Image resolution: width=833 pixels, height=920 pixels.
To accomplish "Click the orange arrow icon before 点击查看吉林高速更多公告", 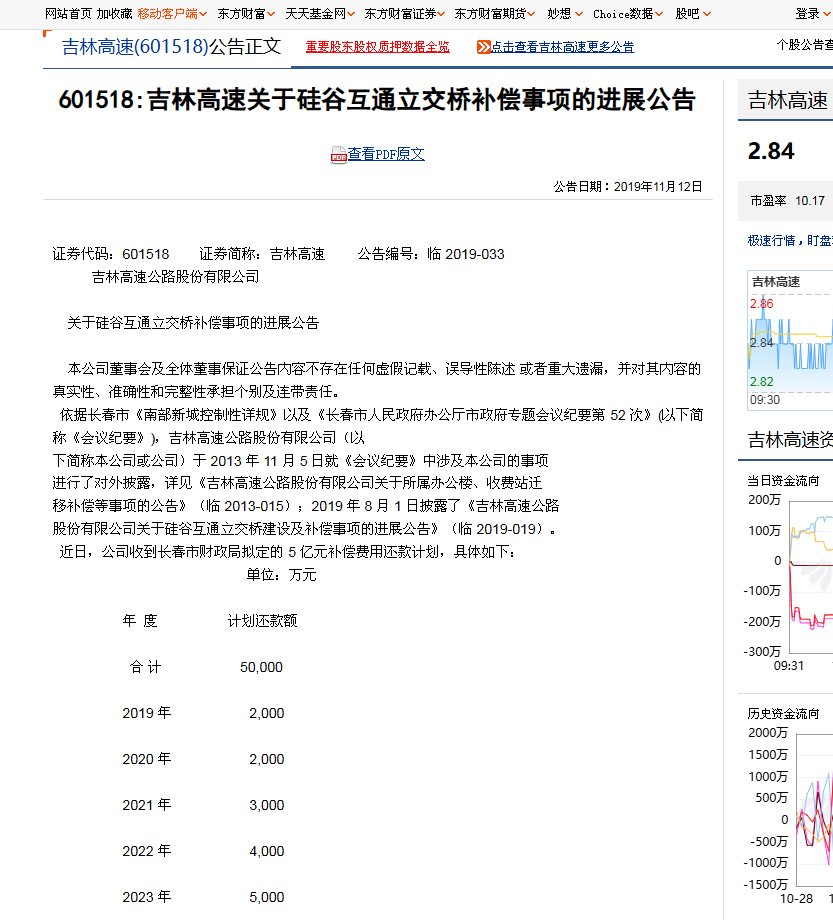I will [483, 47].
